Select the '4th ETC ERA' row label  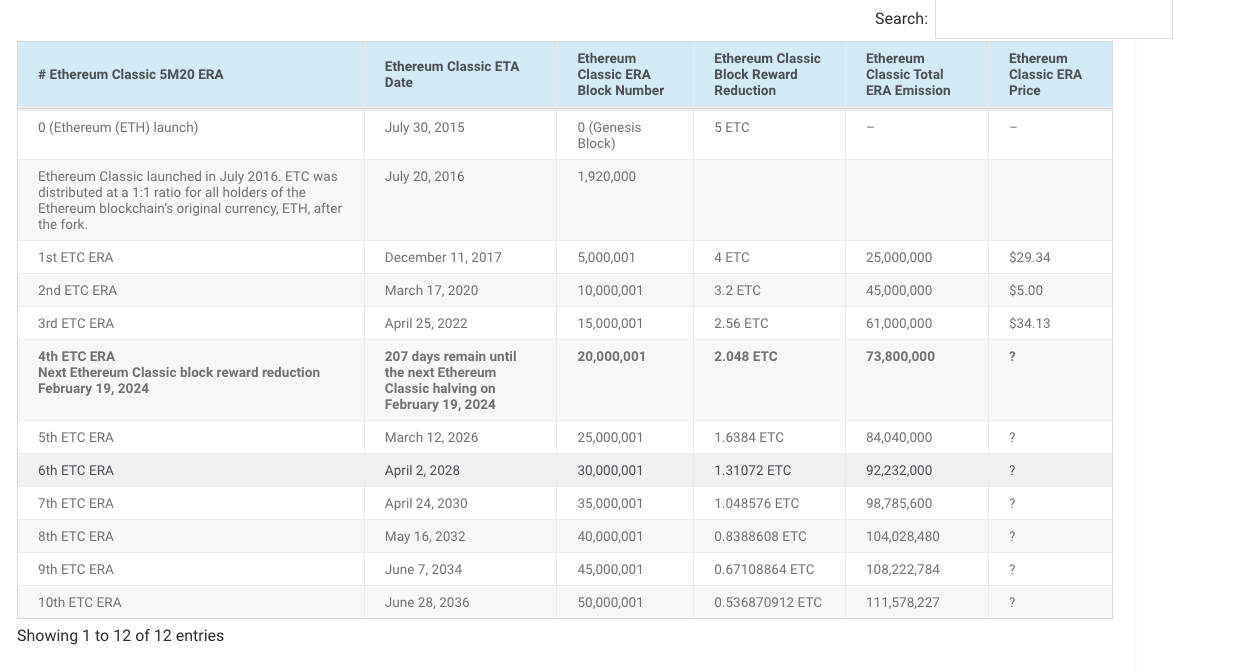(x=191, y=380)
